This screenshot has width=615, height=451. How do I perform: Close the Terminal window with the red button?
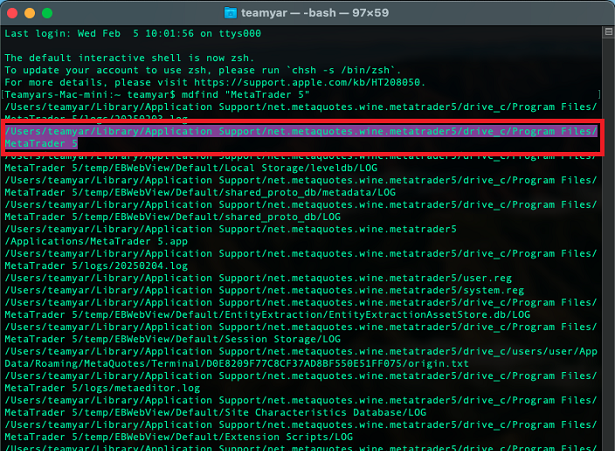coord(13,13)
